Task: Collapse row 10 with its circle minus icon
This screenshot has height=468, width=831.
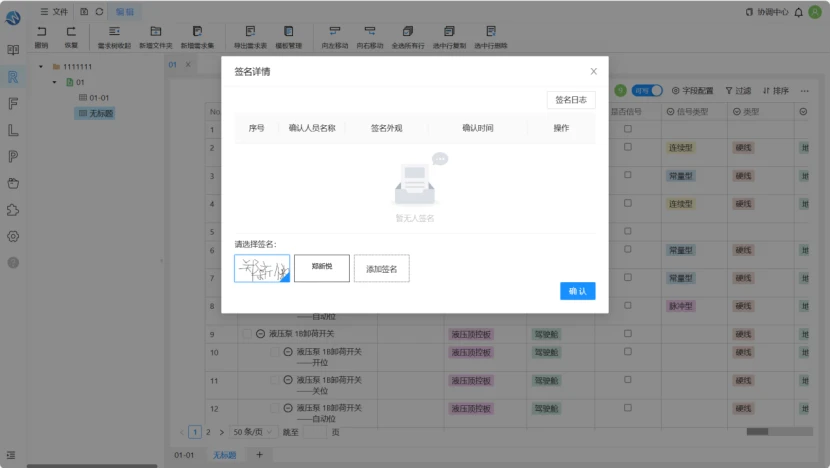Action: point(288,352)
